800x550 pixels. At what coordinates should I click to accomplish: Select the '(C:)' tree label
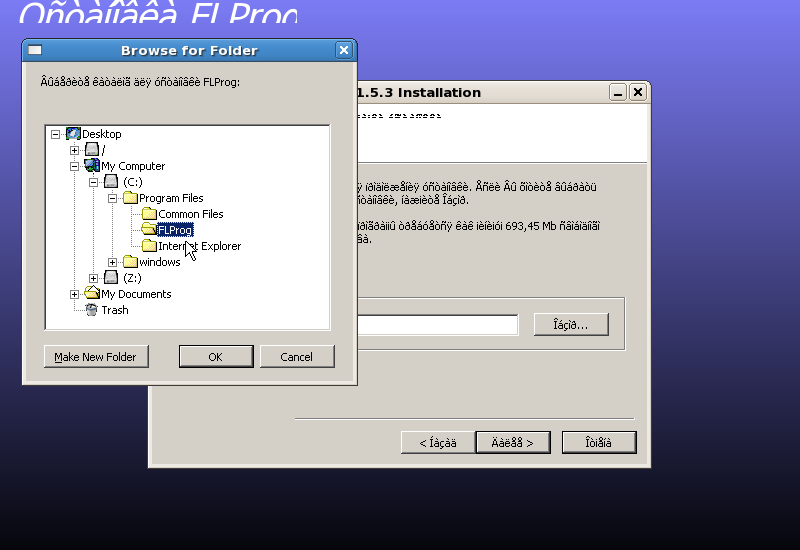click(133, 182)
